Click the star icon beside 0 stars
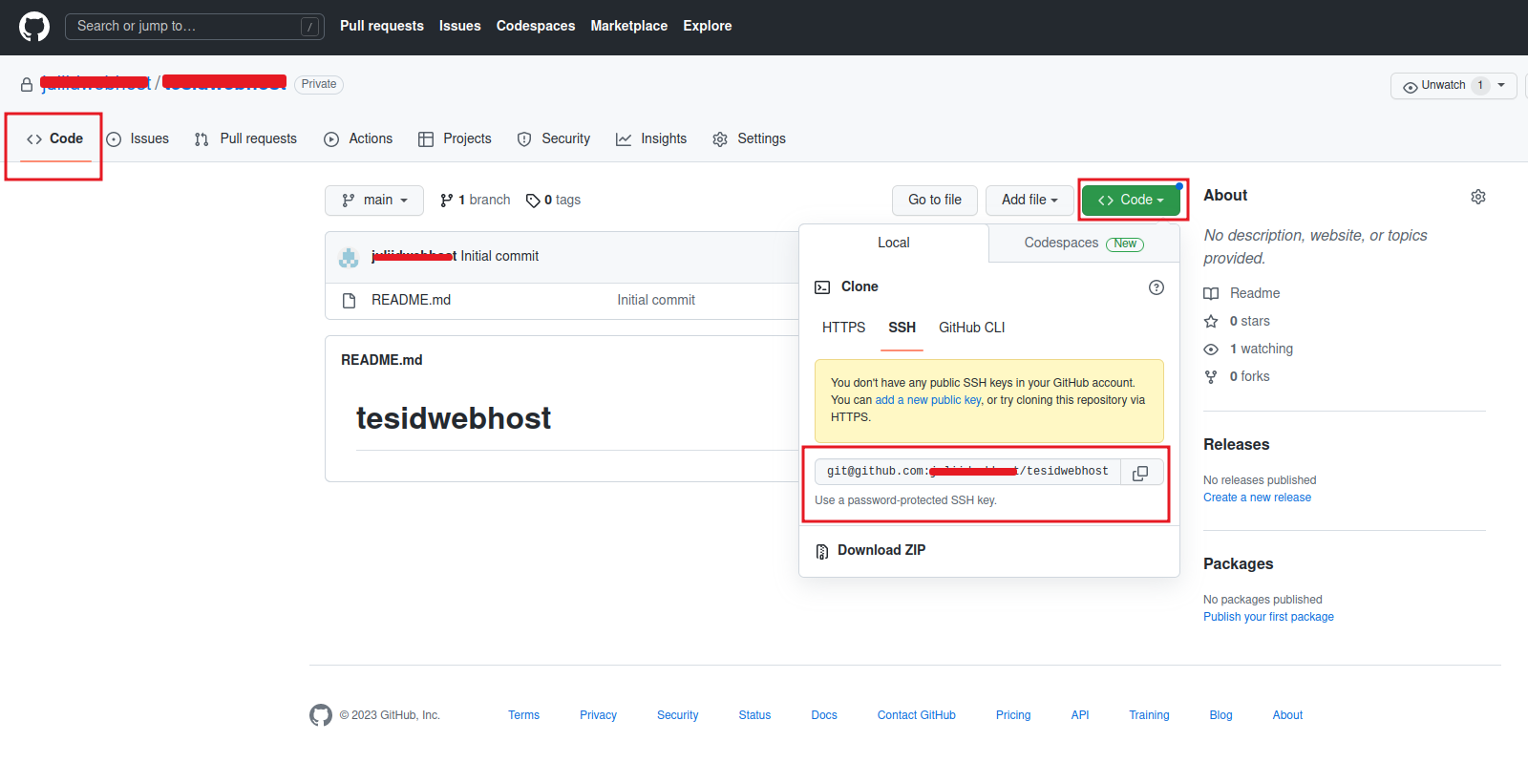The width and height of the screenshot is (1528, 784). 1211,322
